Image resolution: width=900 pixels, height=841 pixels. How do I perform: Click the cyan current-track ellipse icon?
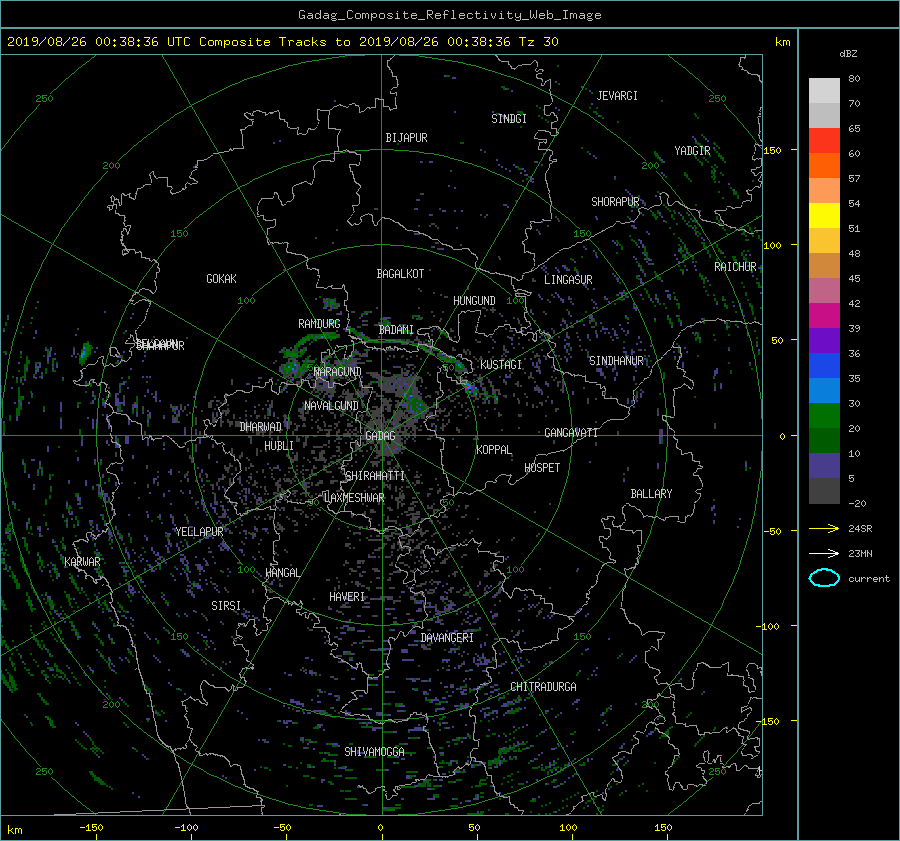pyautogui.click(x=824, y=578)
